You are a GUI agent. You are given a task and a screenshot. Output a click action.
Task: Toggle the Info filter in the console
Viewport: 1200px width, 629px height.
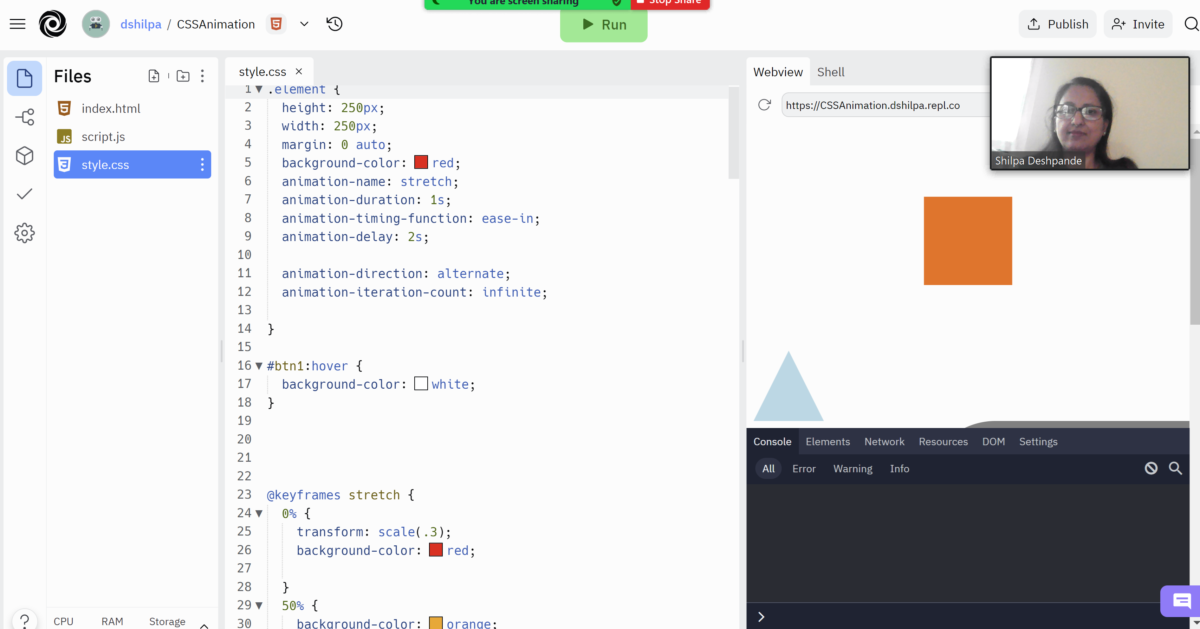click(x=899, y=468)
